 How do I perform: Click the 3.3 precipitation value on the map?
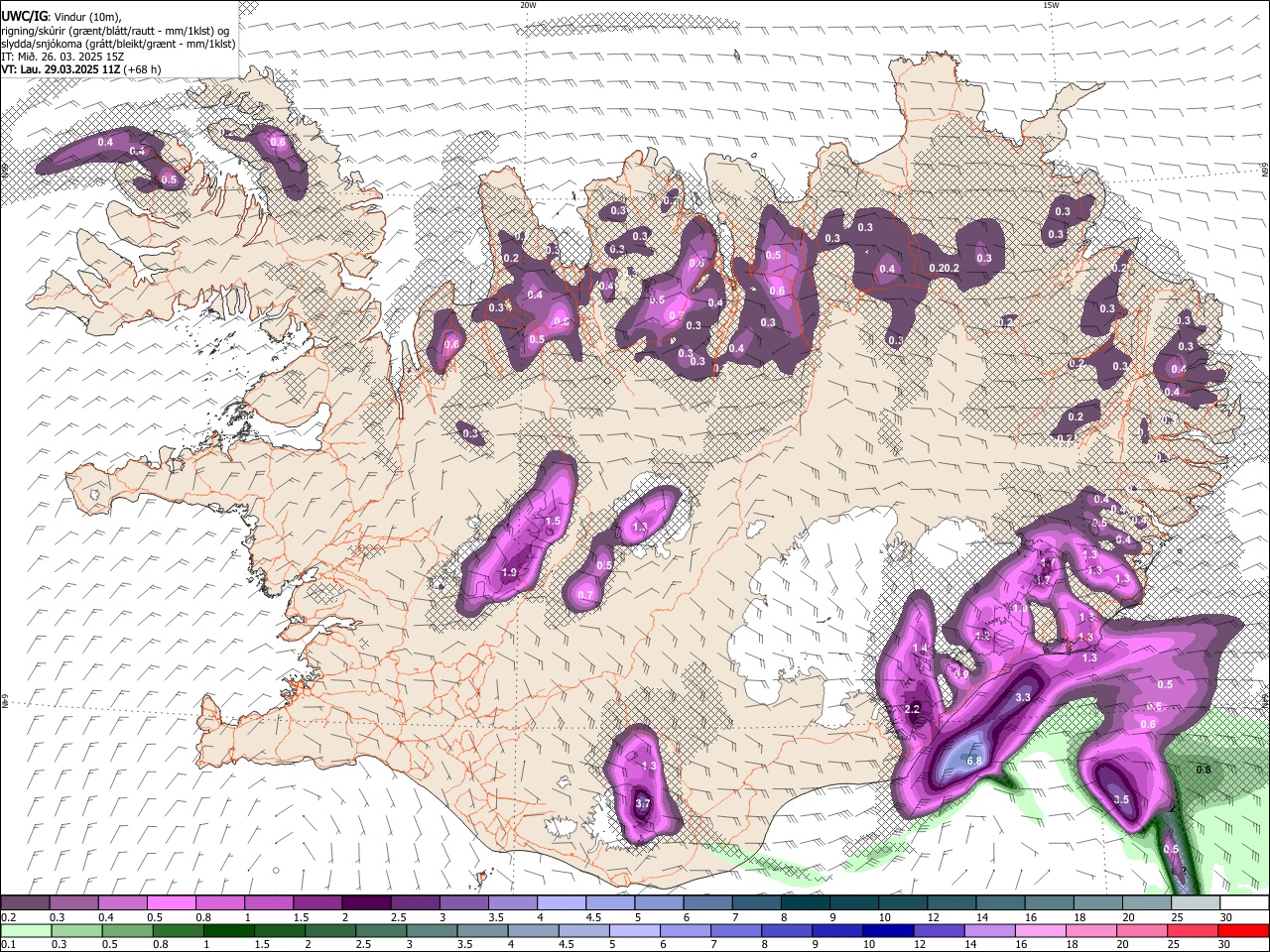click(1023, 698)
